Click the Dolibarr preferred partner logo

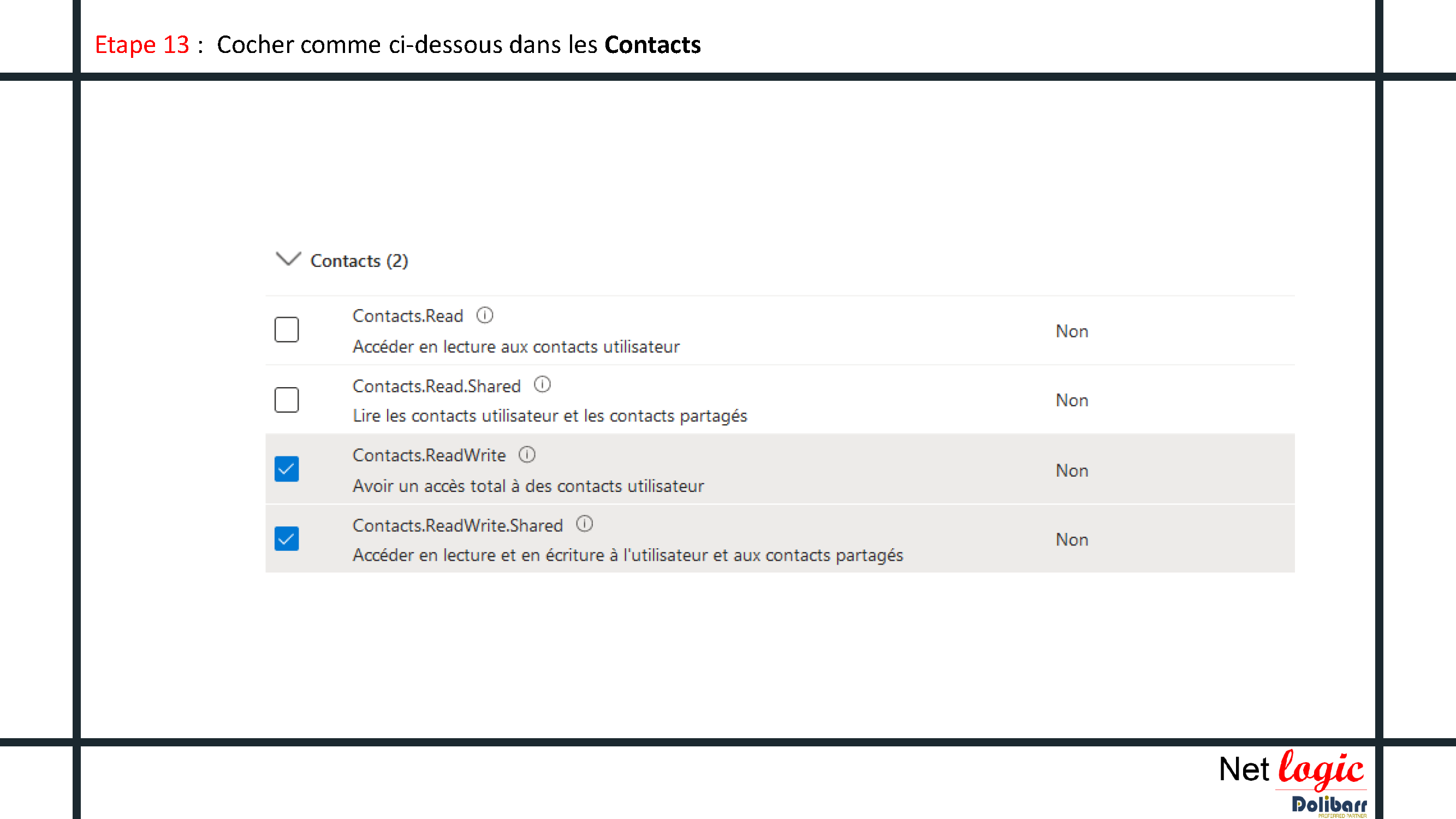tap(1329, 806)
